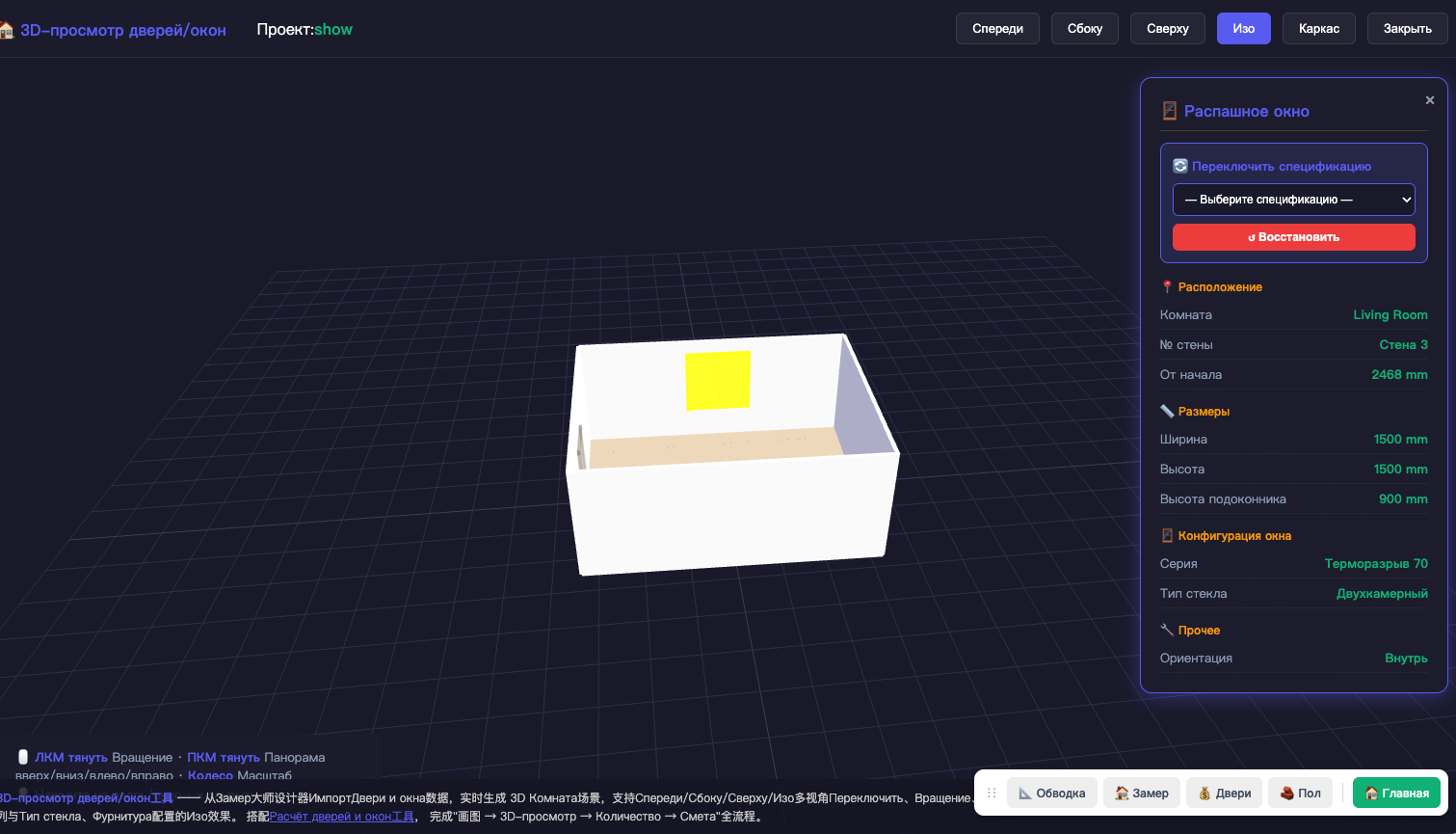Viewport: 1456px width, 834px height.
Task: Click the wrench icon beside Прочее
Action: [1167, 630]
